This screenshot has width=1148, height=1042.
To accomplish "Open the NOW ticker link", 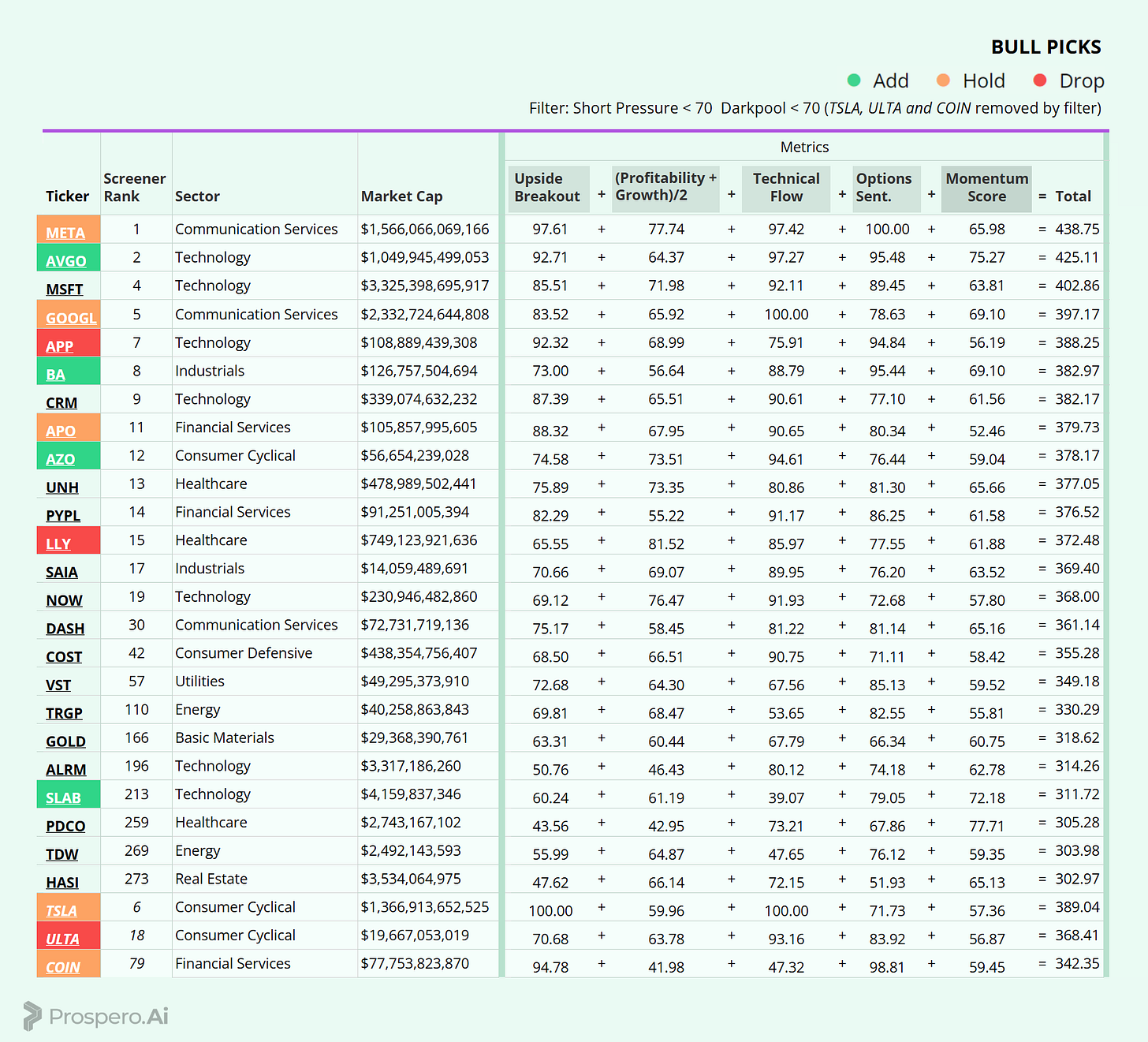I will pyautogui.click(x=64, y=600).
